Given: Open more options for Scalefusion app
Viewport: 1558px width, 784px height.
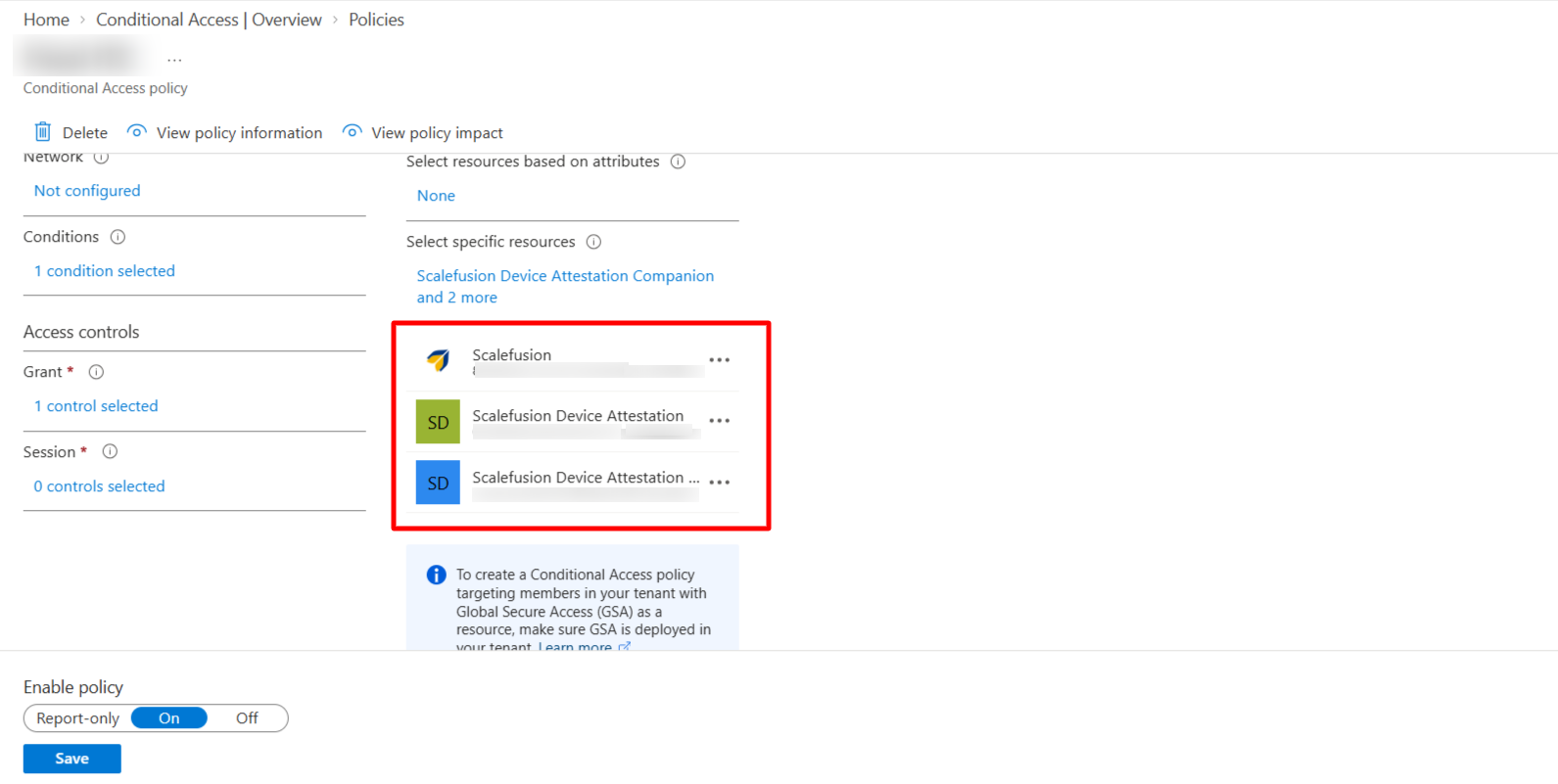Looking at the screenshot, I should click(x=720, y=360).
